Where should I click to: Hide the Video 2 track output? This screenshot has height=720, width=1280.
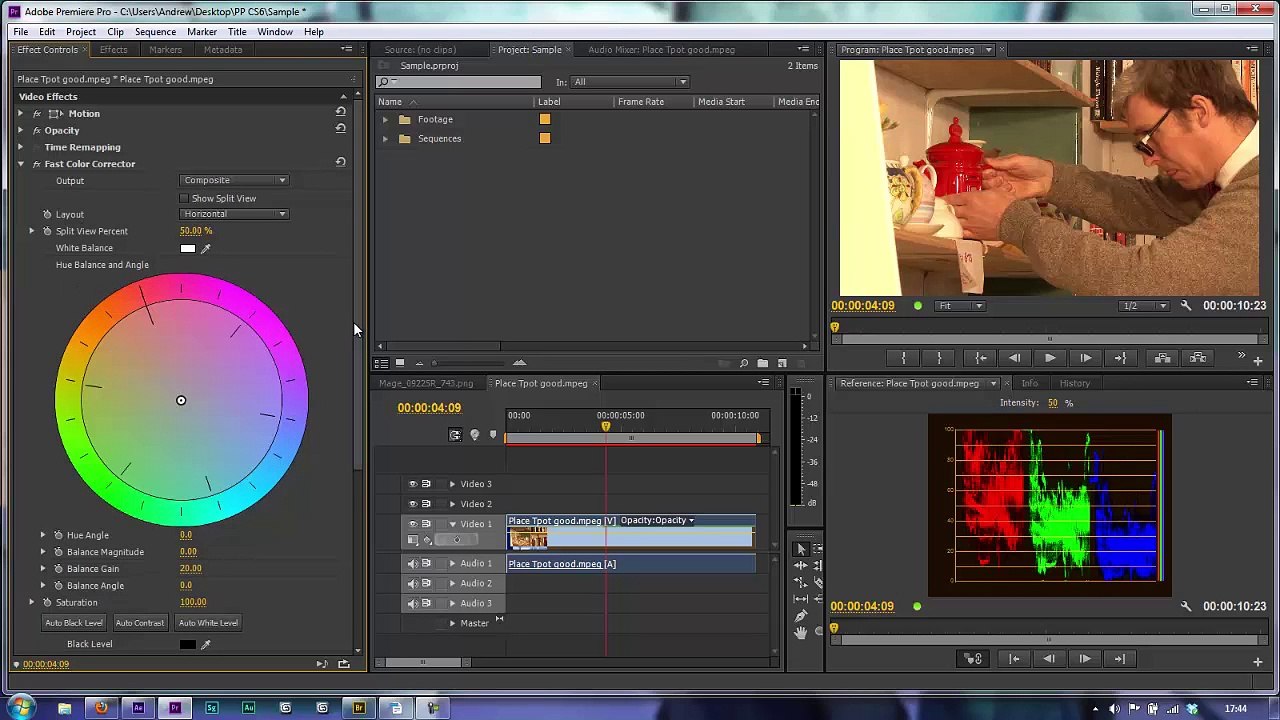coord(413,504)
